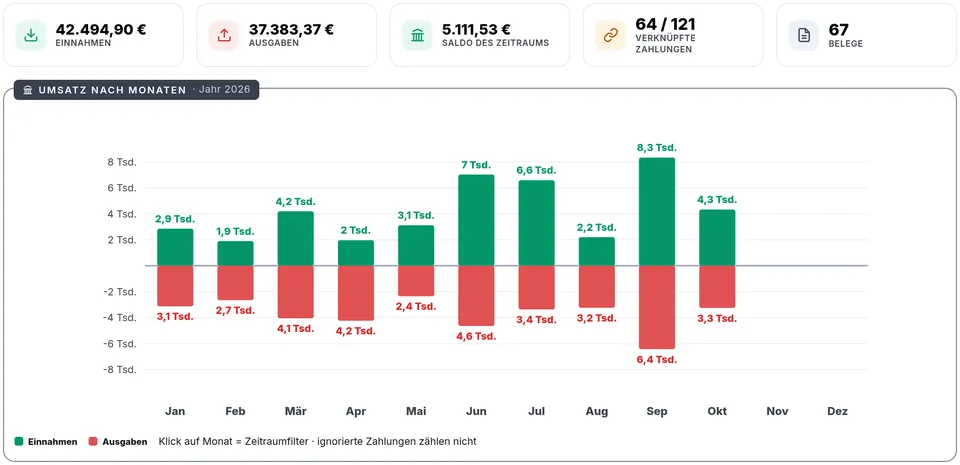Click the 7 Tsd. value label
The image size is (960, 465).
(476, 165)
